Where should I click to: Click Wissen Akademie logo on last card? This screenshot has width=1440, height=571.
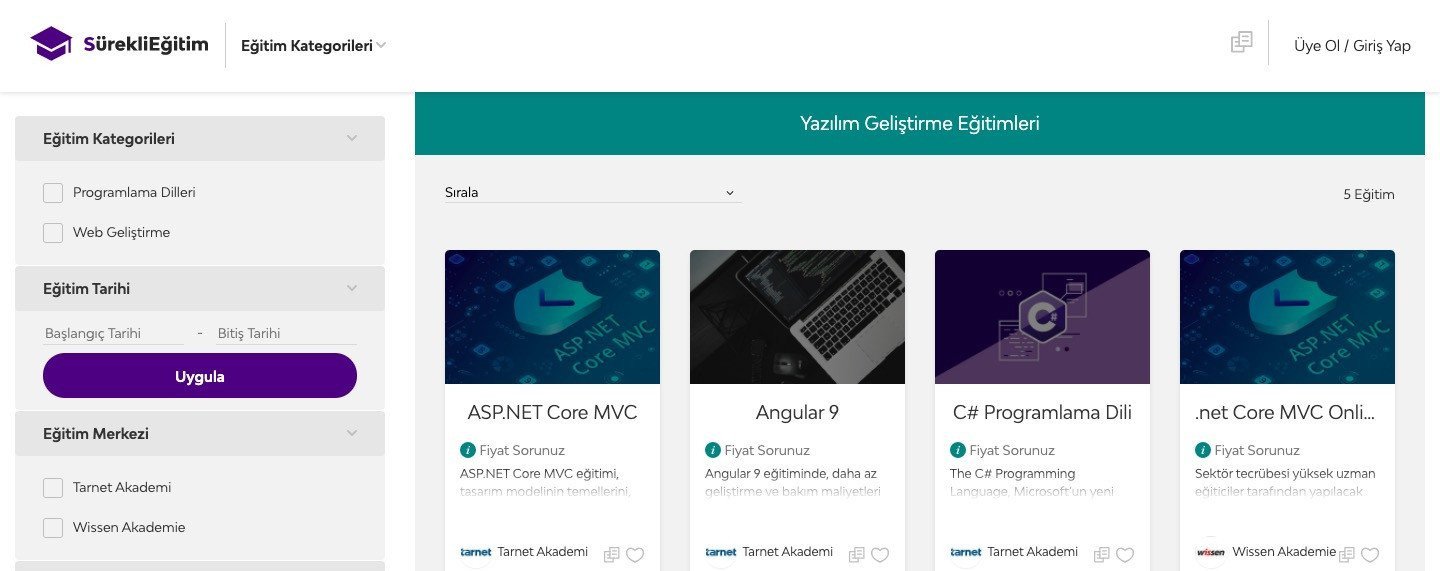[x=1211, y=552]
